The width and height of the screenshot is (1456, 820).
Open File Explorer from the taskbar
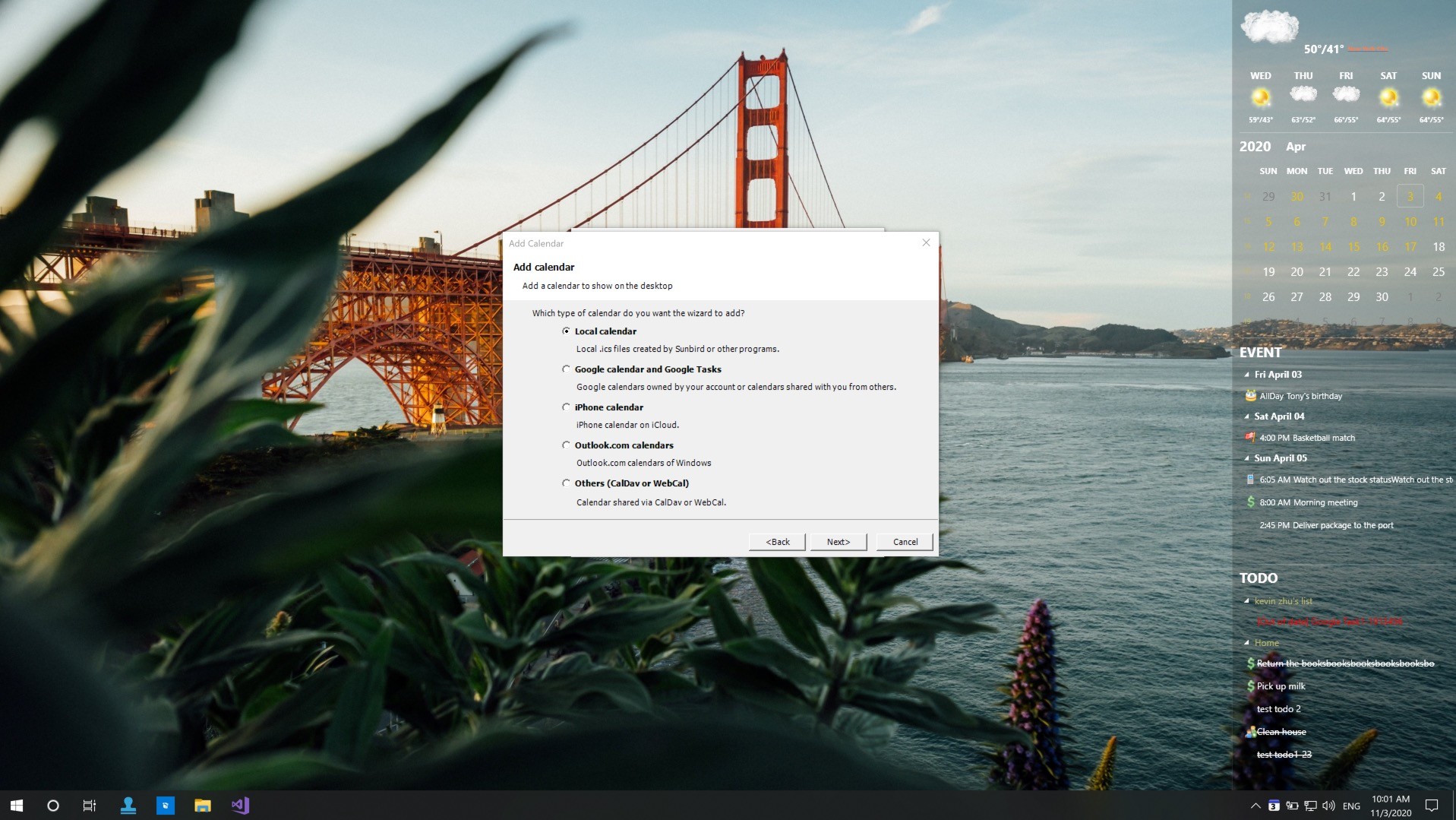[202, 805]
